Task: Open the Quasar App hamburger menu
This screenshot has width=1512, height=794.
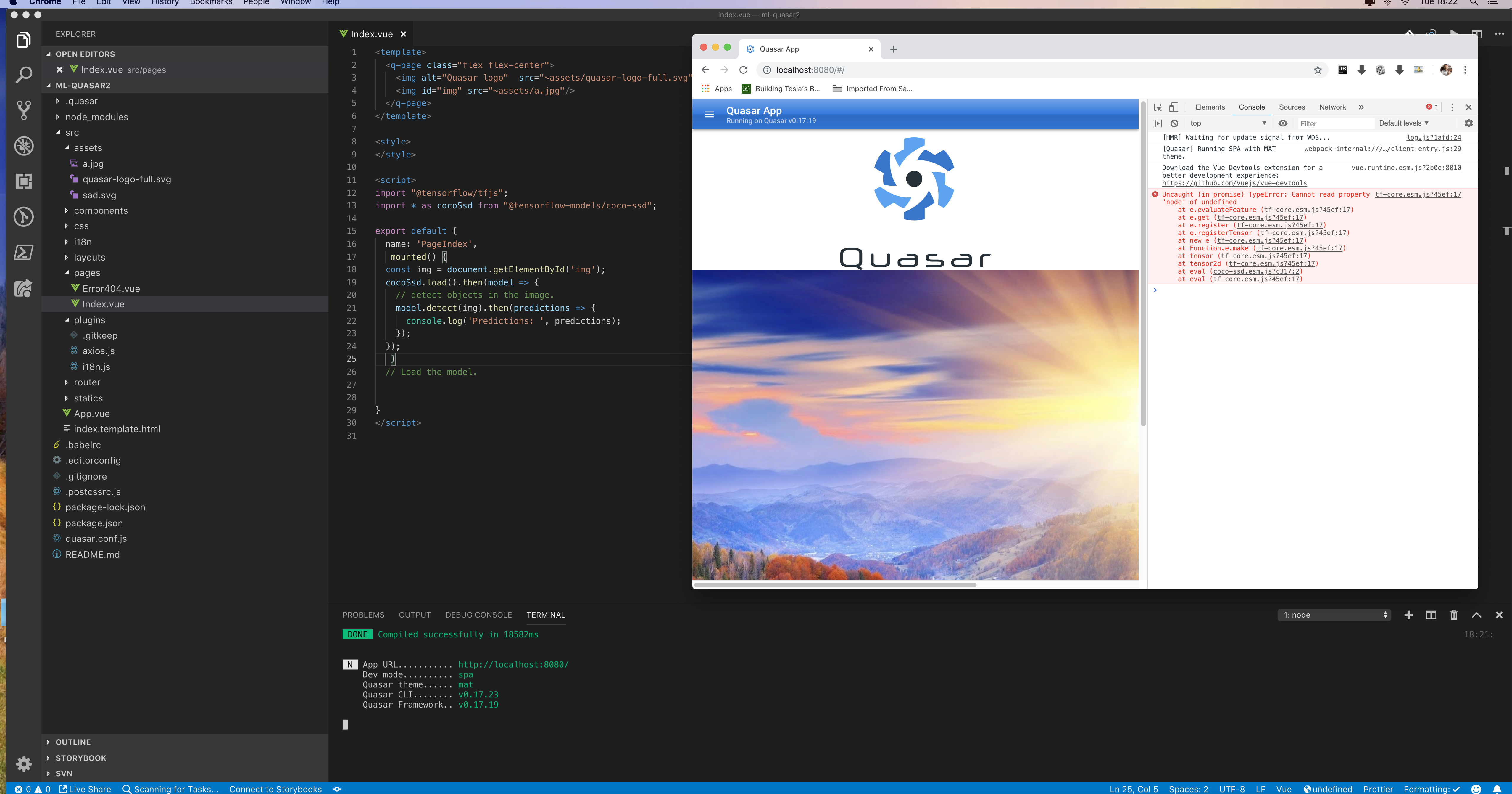Action: tap(709, 115)
